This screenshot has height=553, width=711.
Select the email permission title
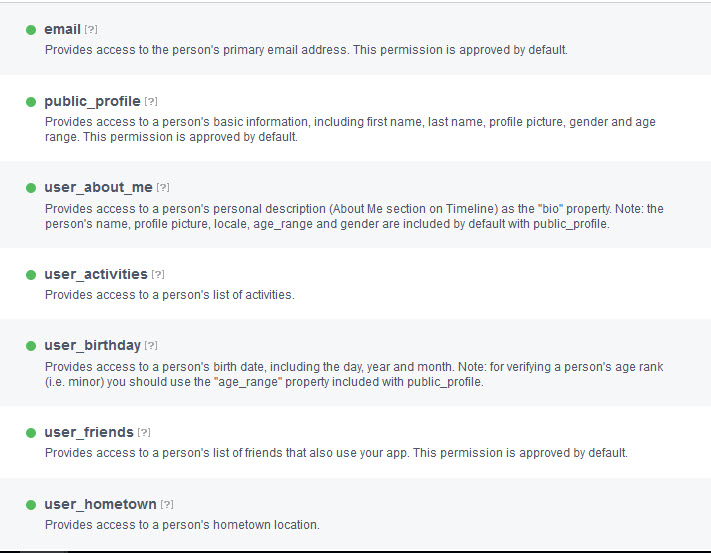click(62, 29)
